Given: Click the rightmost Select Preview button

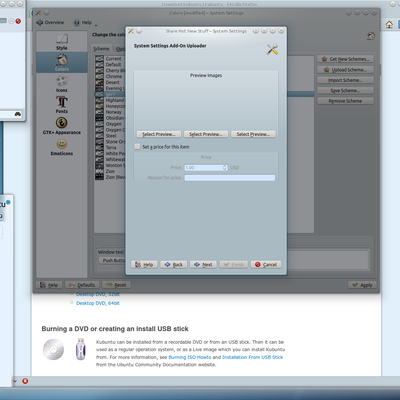Looking at the screenshot, I should point(253,134).
